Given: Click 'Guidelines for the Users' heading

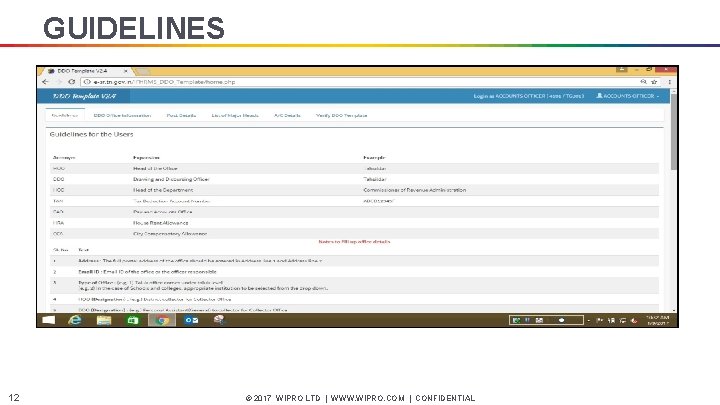Looking at the screenshot, I should click(91, 134).
